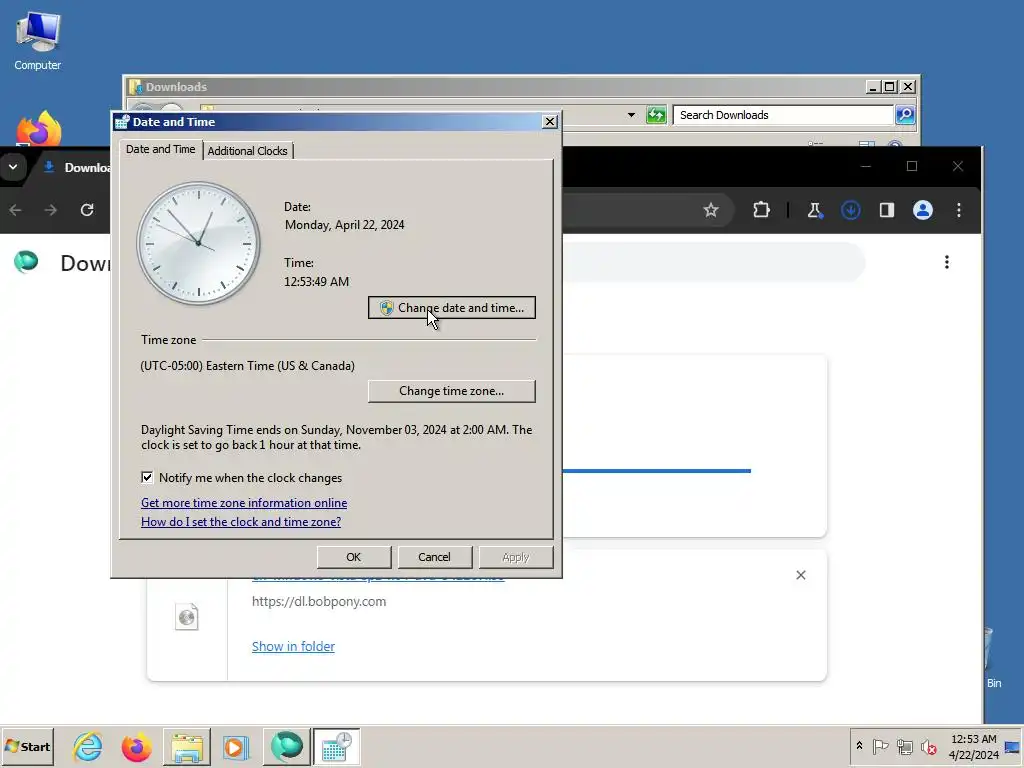Open the Start menu
1024x768 pixels.
pos(28,746)
